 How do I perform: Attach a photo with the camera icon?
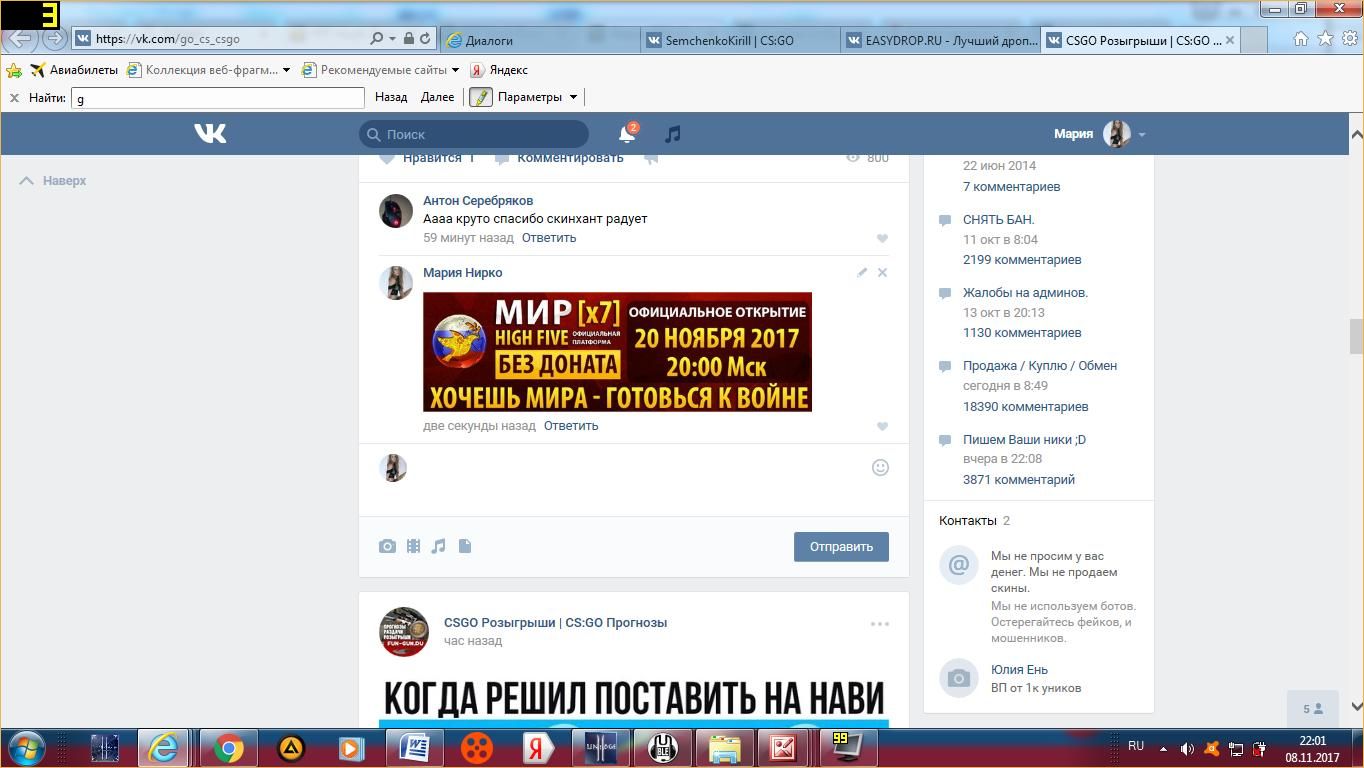click(387, 546)
